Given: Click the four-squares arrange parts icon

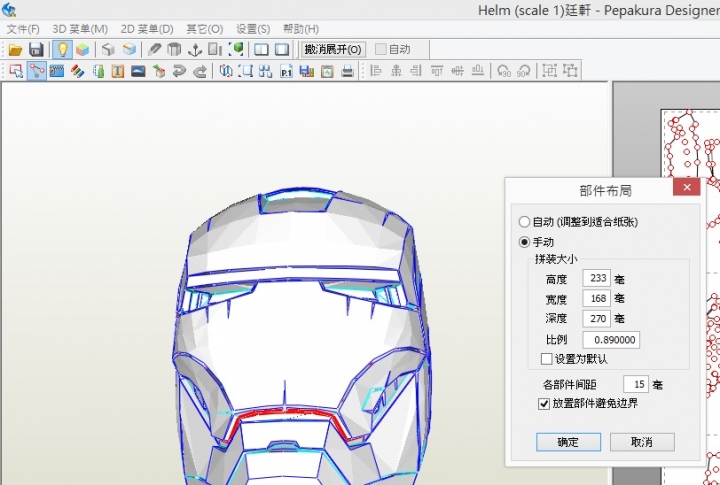Looking at the screenshot, I should 265,71.
